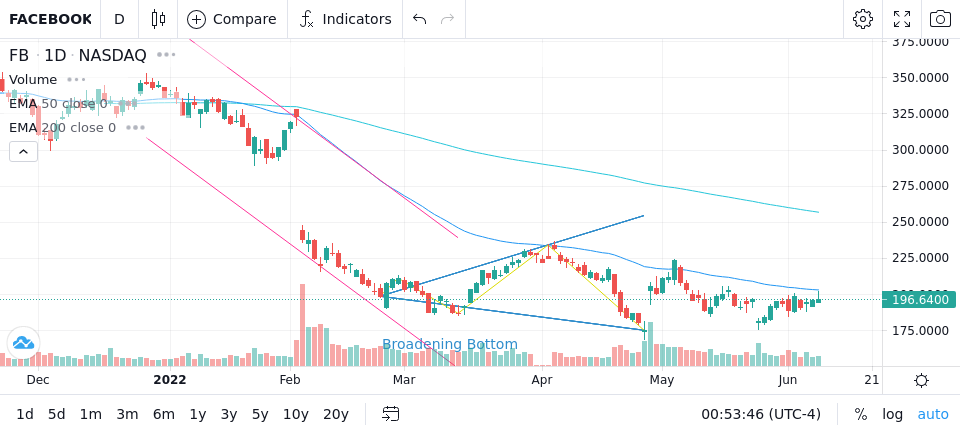Open more options for Volume indicator
This screenshot has width=960, height=433.
[77, 80]
